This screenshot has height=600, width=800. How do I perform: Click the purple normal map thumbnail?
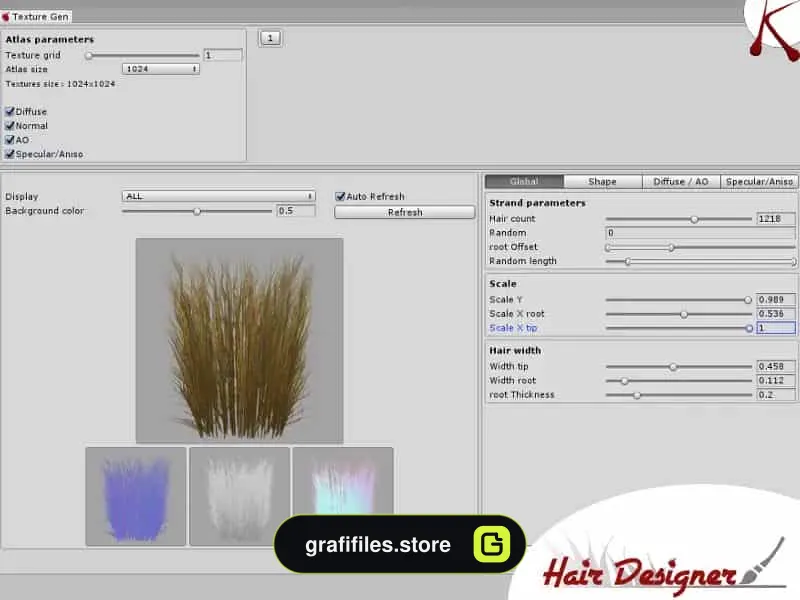tap(136, 496)
